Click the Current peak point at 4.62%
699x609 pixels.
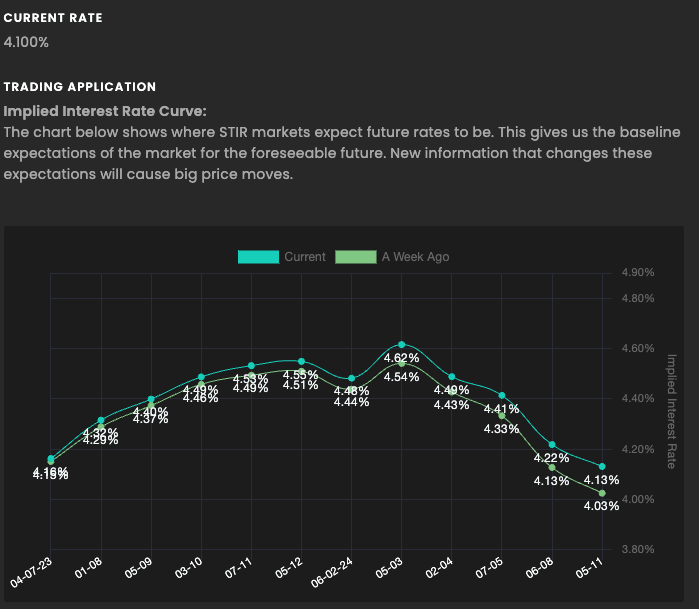402,344
